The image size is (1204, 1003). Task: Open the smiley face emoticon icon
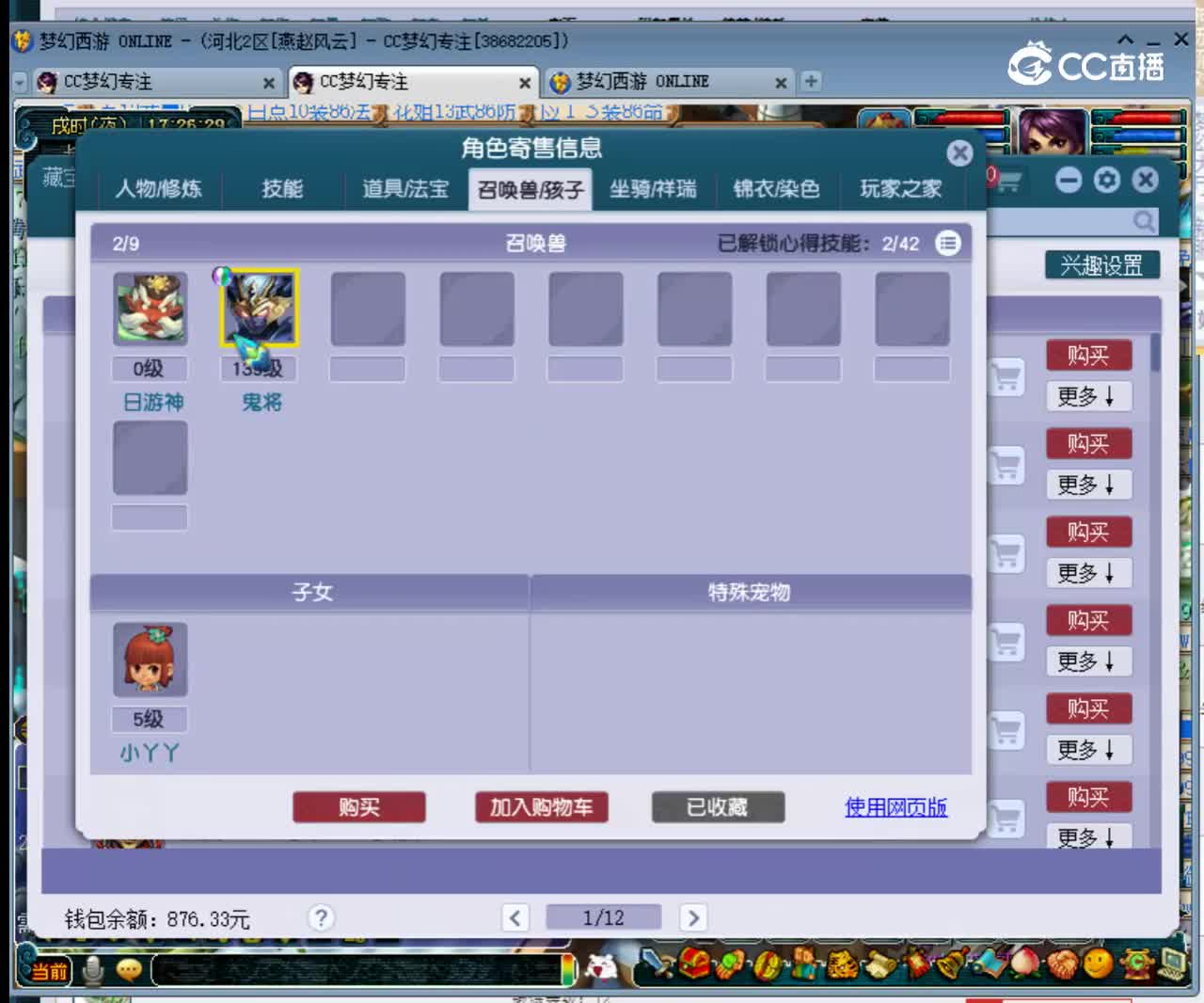point(1098,963)
